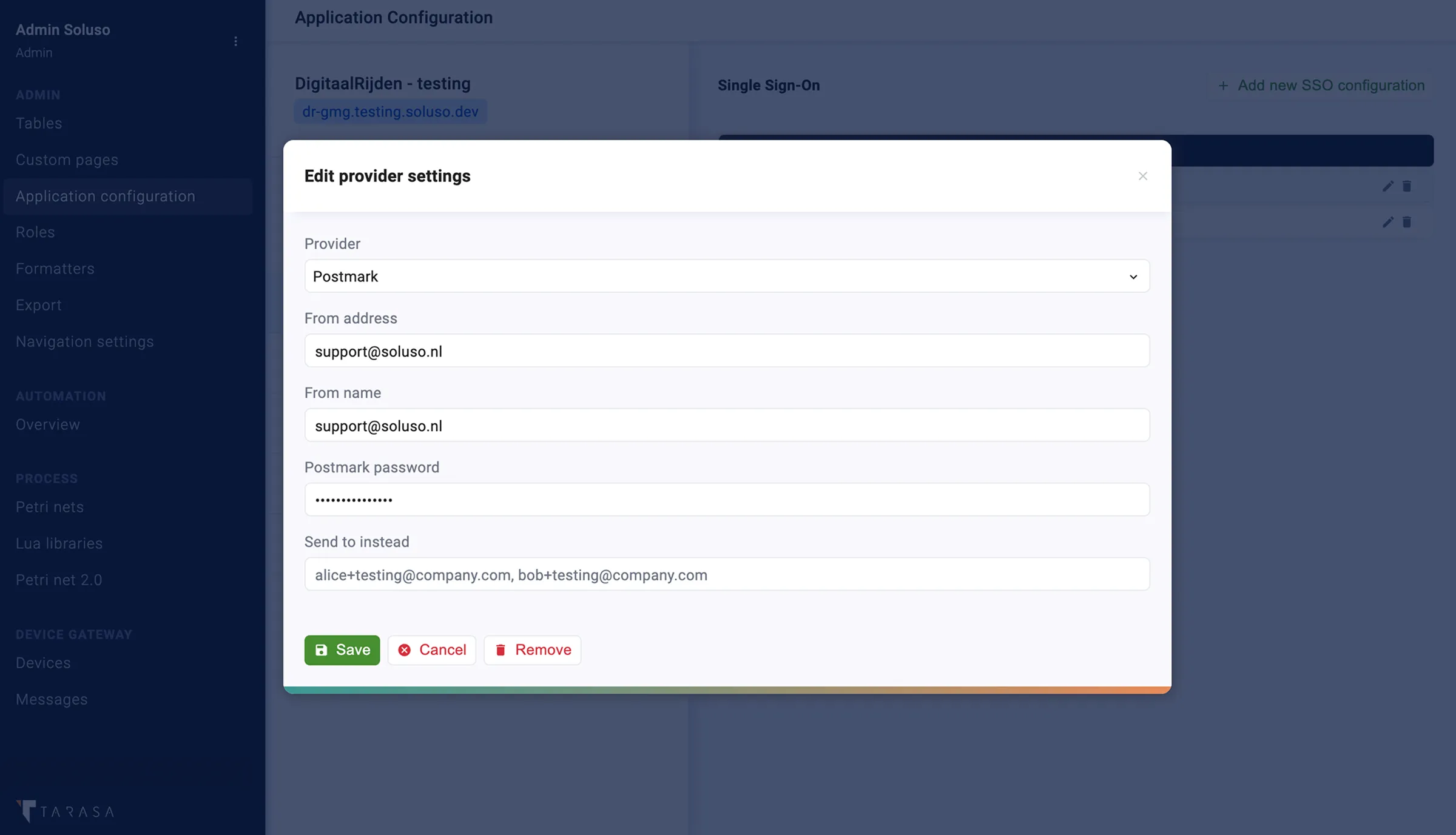Viewport: 1456px width, 835px height.
Task: Open the dr-gmg.testing.soluso.dev link
Action: [390, 112]
